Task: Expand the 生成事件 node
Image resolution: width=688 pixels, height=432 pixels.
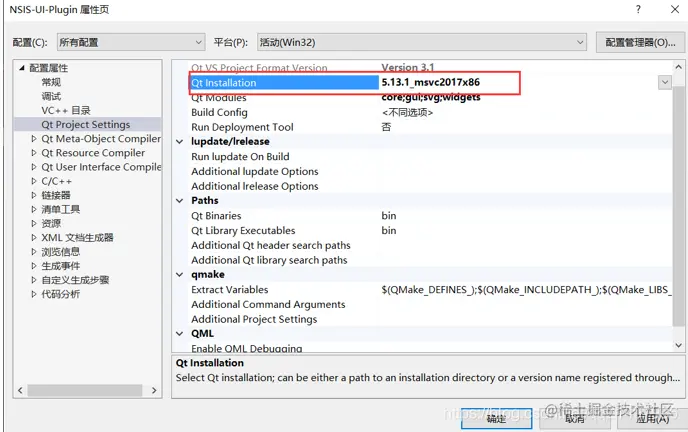Action: click(x=34, y=266)
